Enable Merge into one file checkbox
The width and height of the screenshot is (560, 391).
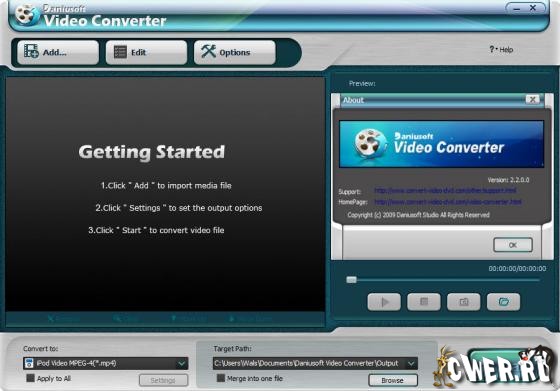click(x=221, y=378)
